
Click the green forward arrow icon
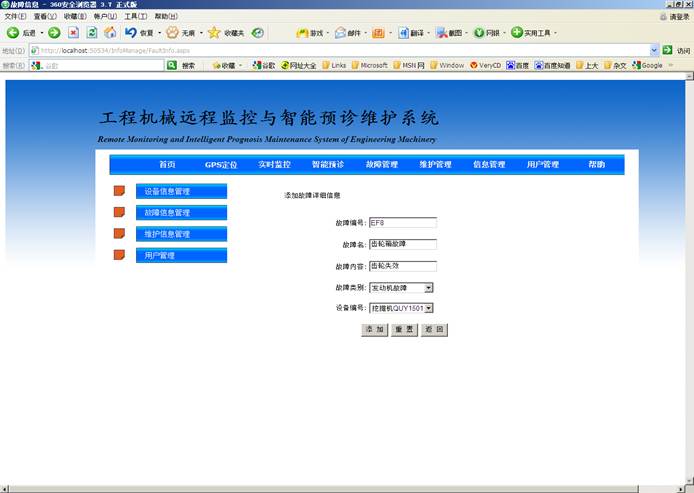[54, 33]
